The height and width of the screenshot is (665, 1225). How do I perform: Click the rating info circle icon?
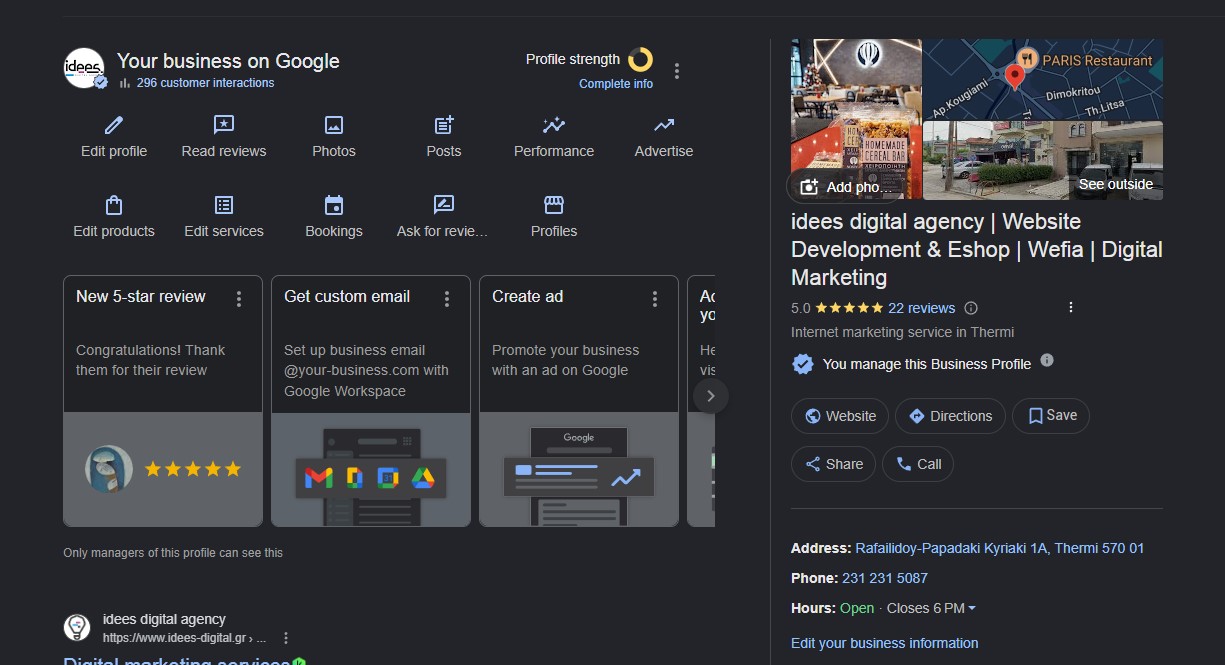tap(970, 308)
